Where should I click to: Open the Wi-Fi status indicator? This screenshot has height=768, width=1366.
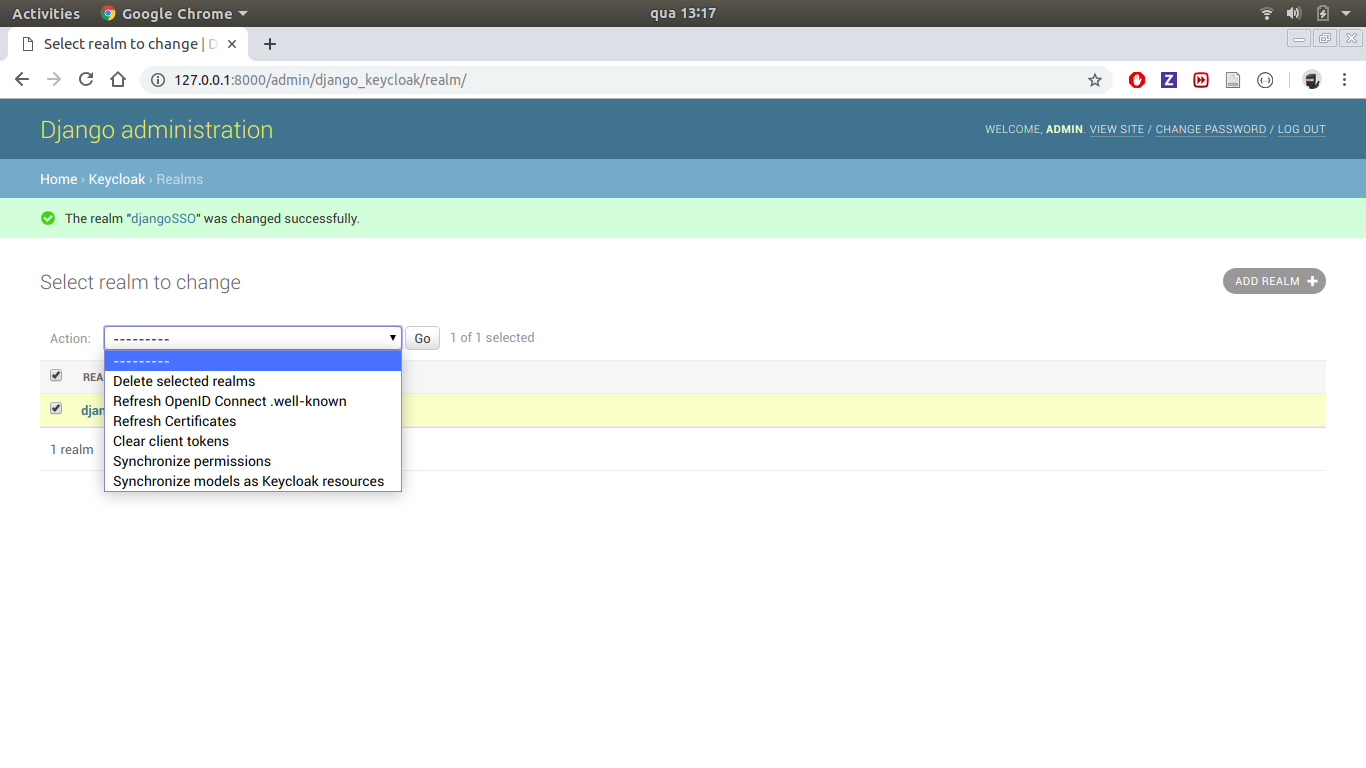pos(1267,13)
